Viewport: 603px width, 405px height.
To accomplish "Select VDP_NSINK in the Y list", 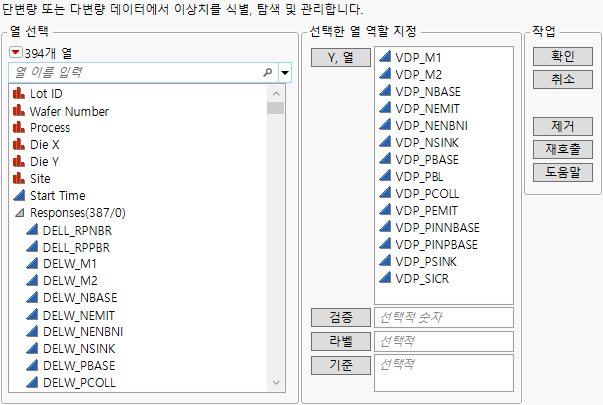I will pyautogui.click(x=427, y=143).
